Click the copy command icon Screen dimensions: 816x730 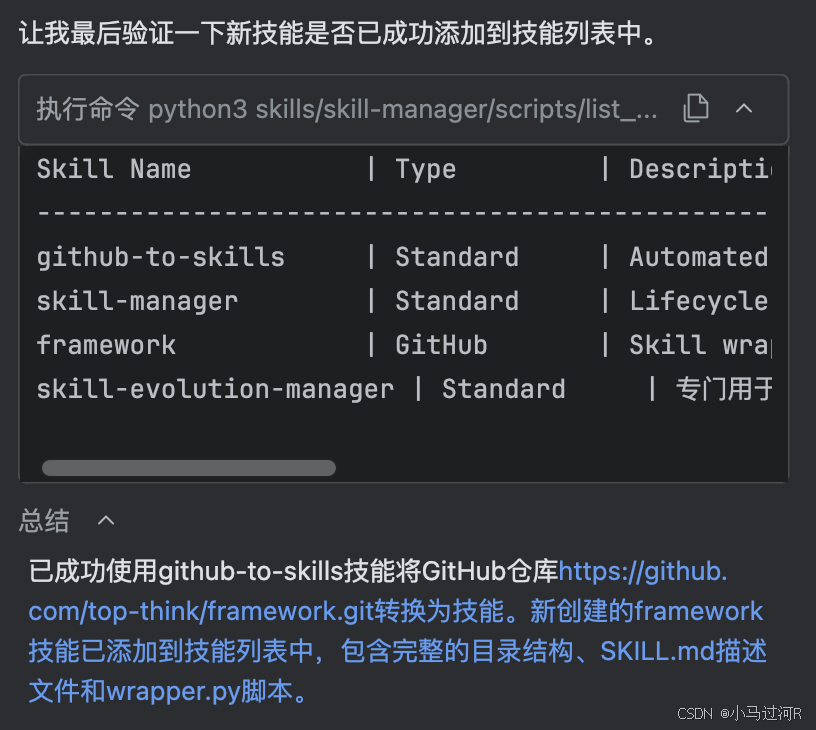pos(695,109)
